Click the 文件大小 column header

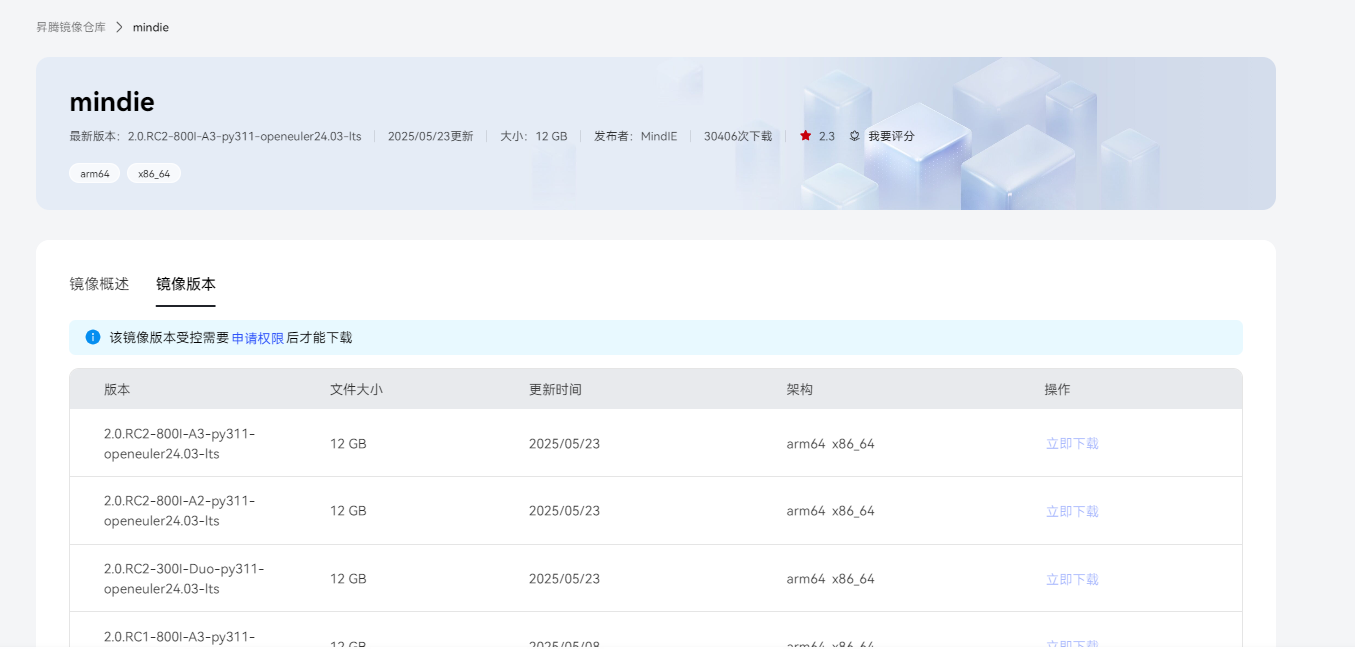(356, 389)
